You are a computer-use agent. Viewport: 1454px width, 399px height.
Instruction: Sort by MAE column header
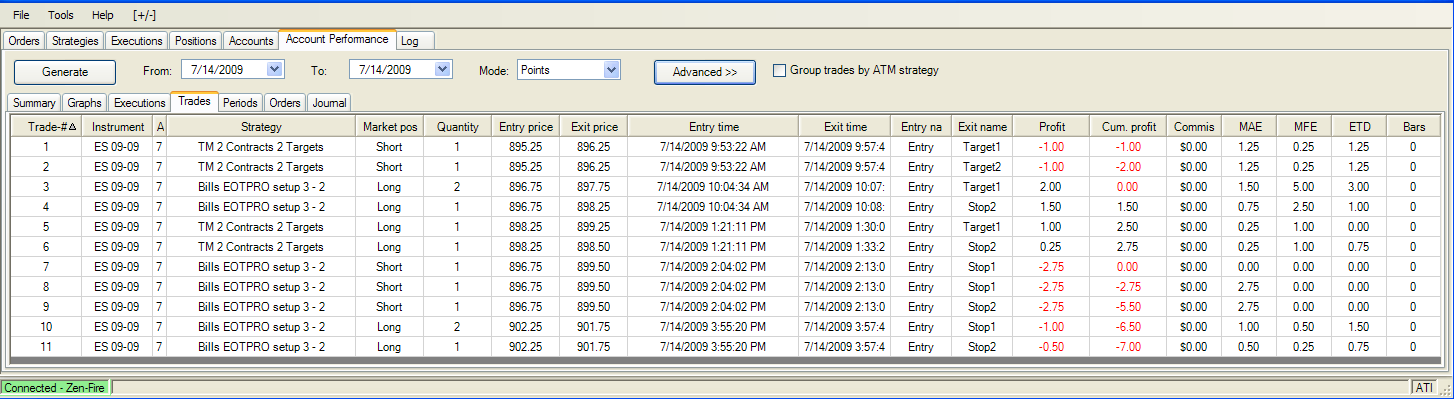click(x=1250, y=127)
